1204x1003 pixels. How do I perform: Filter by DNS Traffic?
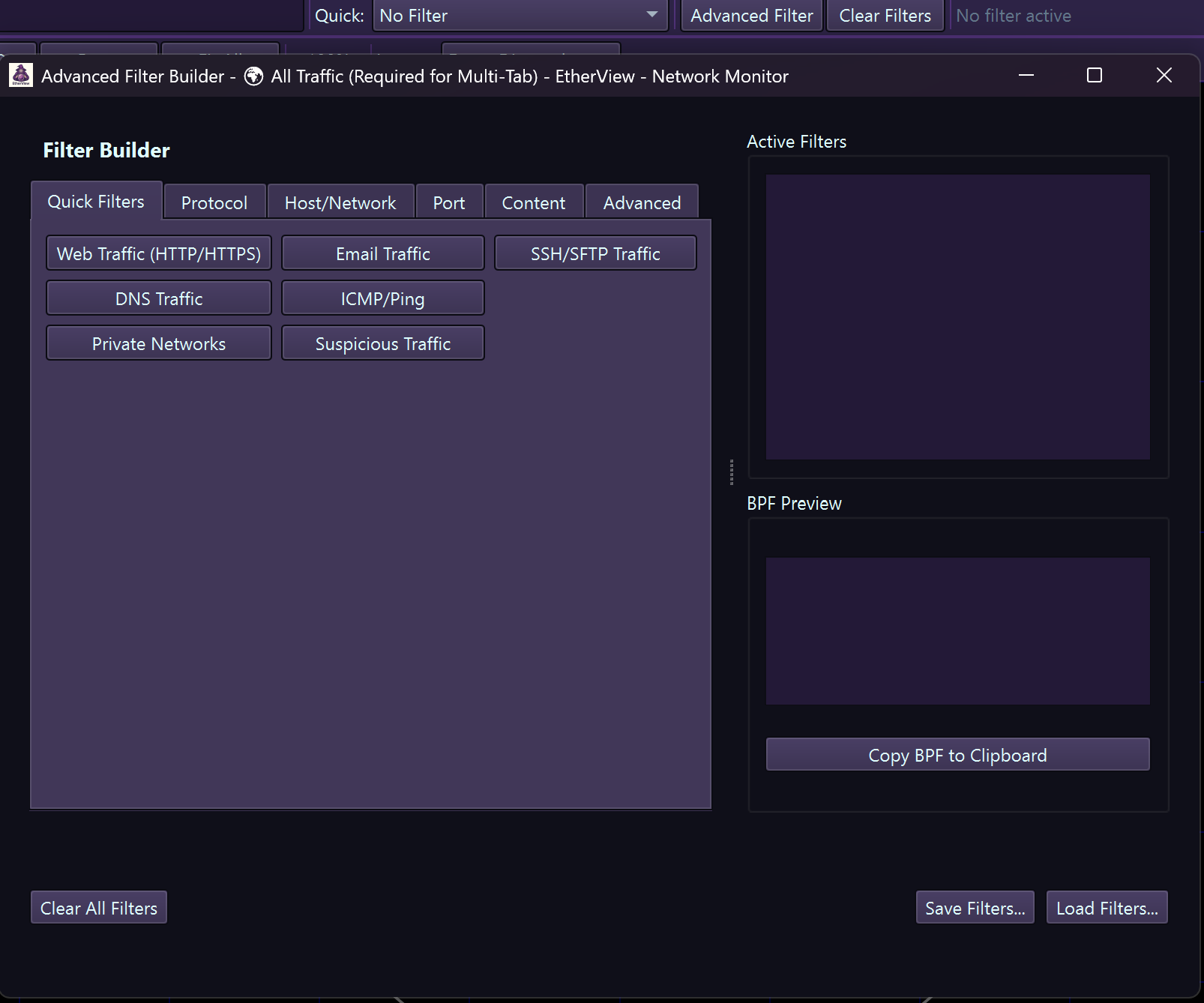pos(159,298)
